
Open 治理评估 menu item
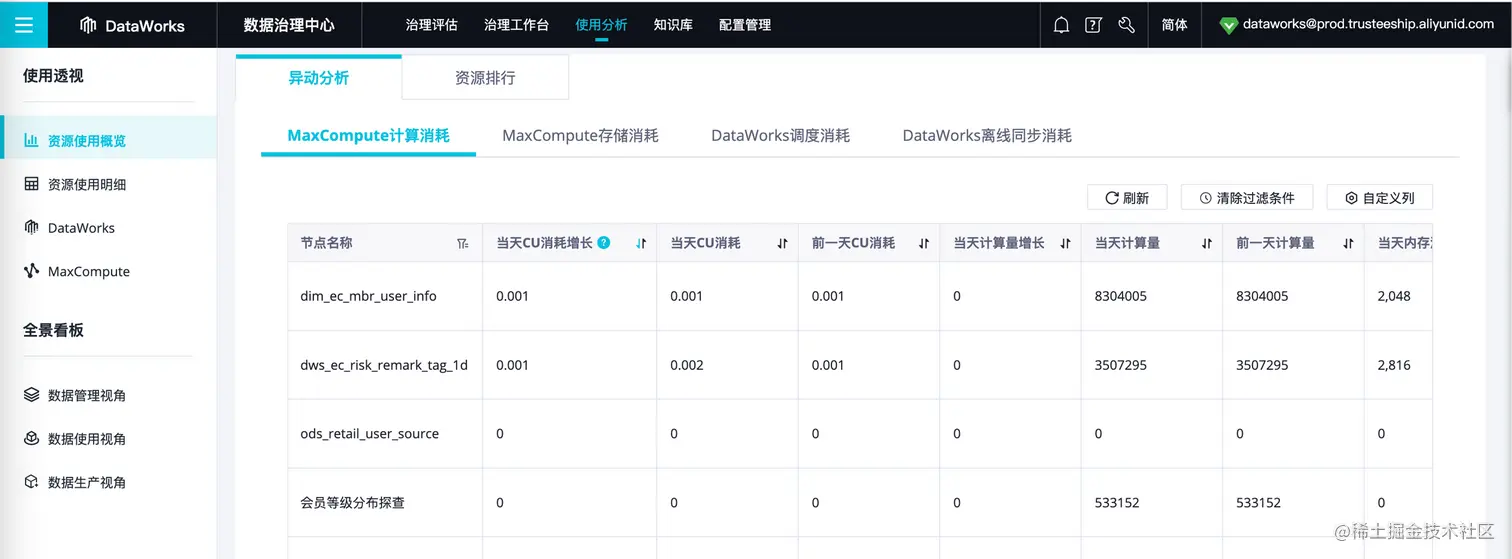(432, 25)
